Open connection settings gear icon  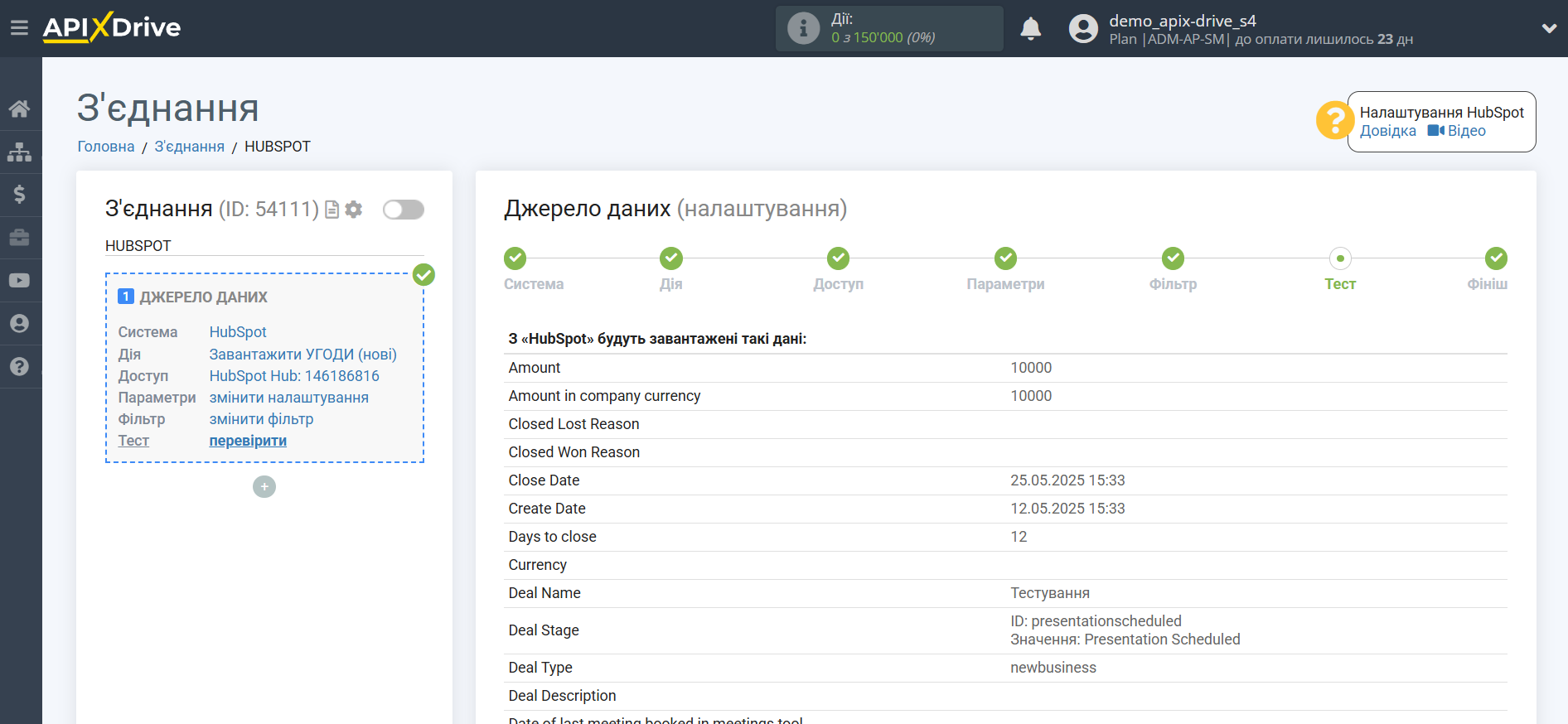click(x=354, y=210)
